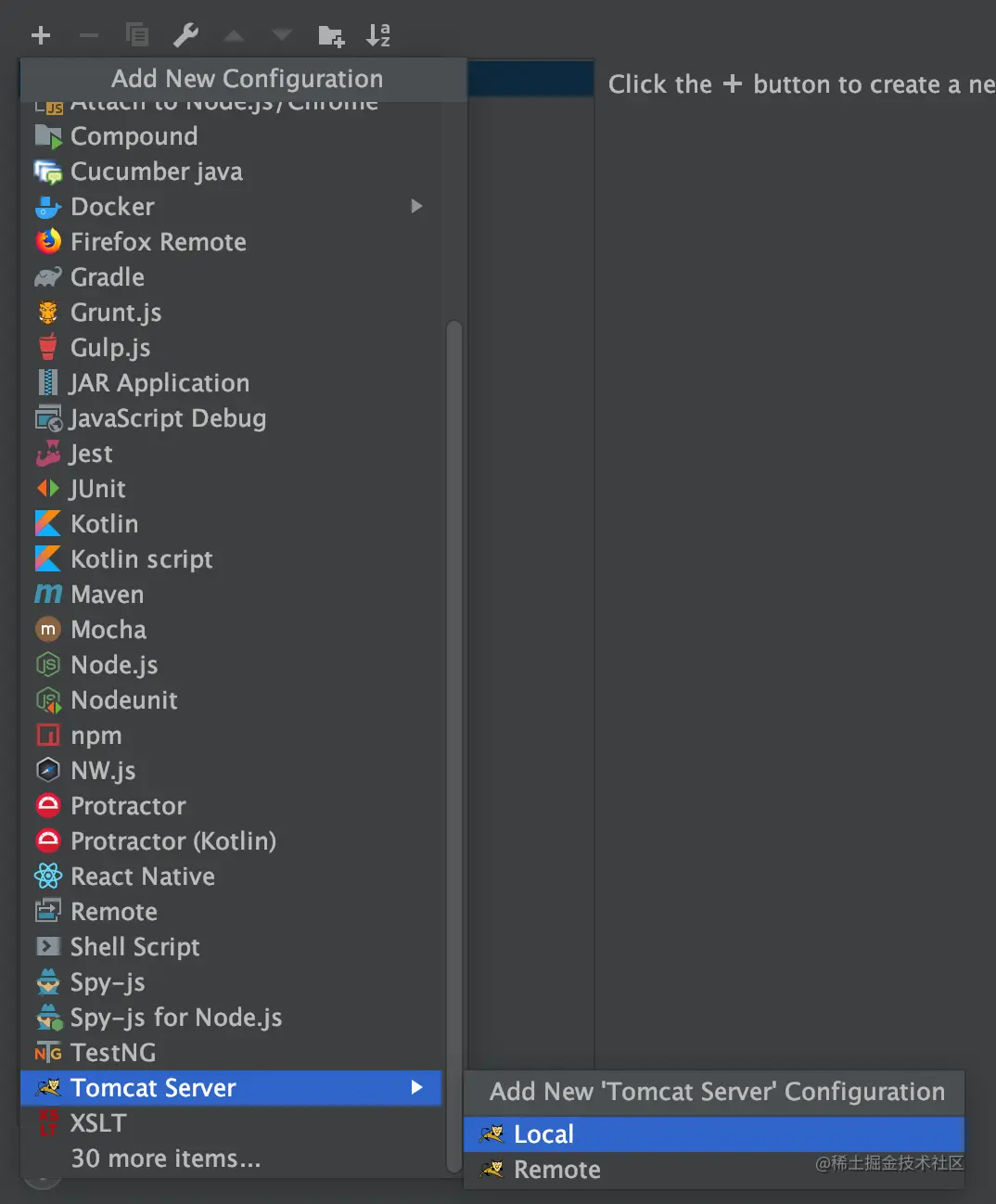The height and width of the screenshot is (1204, 996).
Task: Click the Create New Folder icon
Action: 331,35
